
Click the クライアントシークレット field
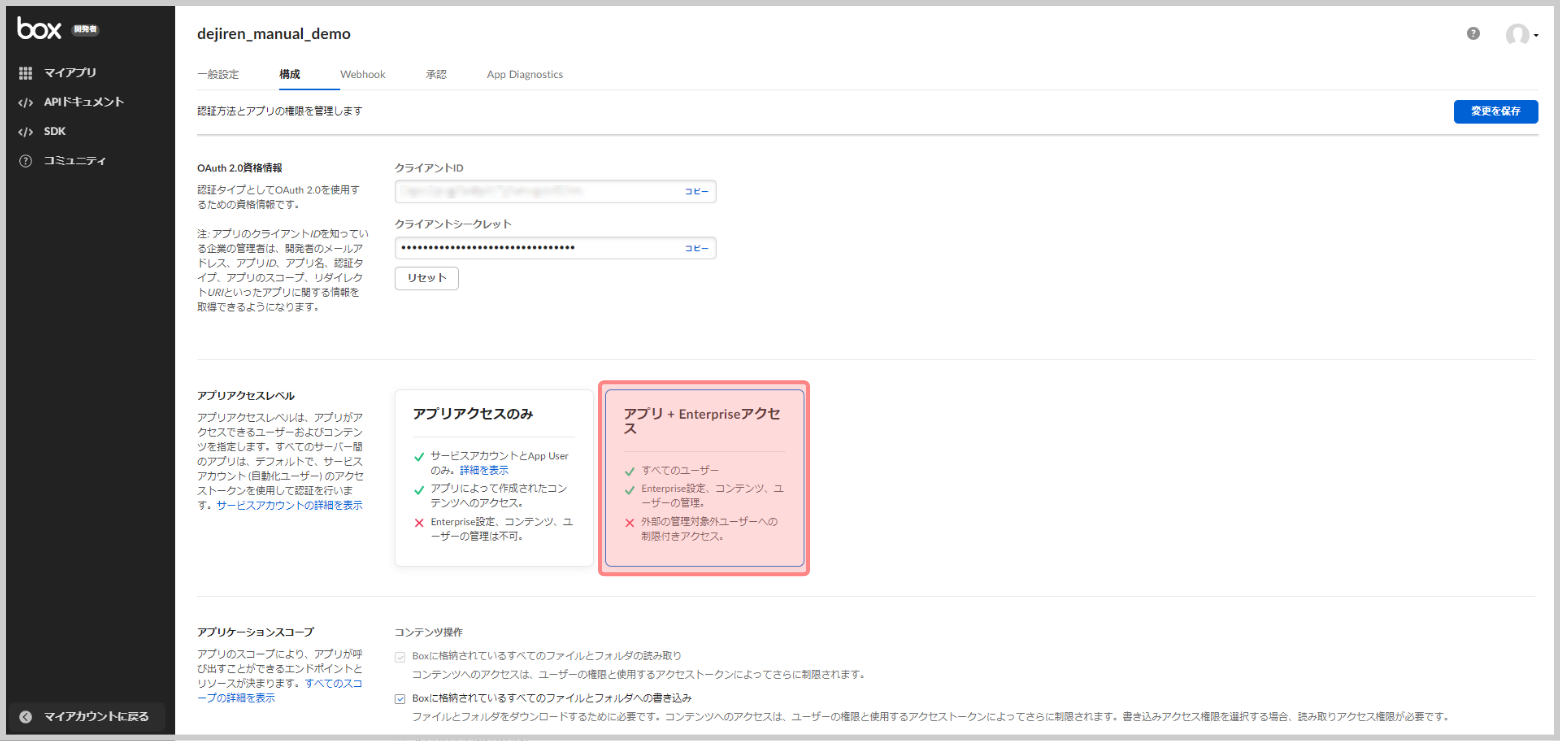pyautogui.click(x=555, y=248)
